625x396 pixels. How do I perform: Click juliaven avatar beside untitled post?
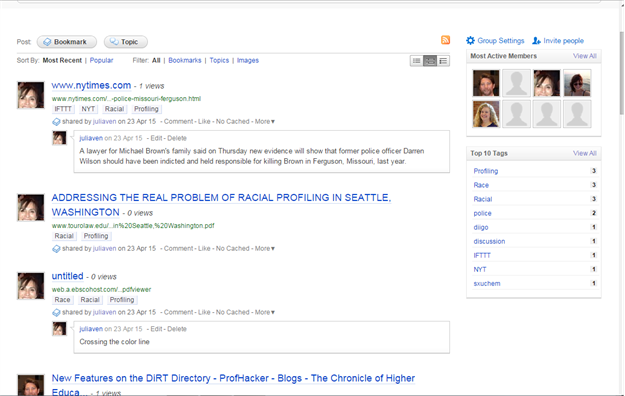pyautogui.click(x=31, y=286)
